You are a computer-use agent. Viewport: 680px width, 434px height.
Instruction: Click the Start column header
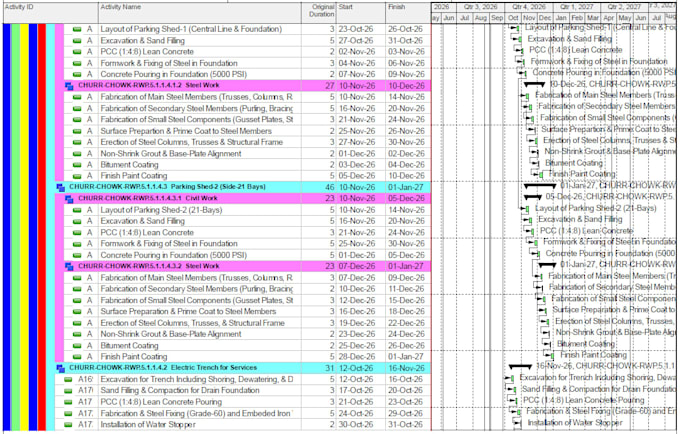pos(361,13)
